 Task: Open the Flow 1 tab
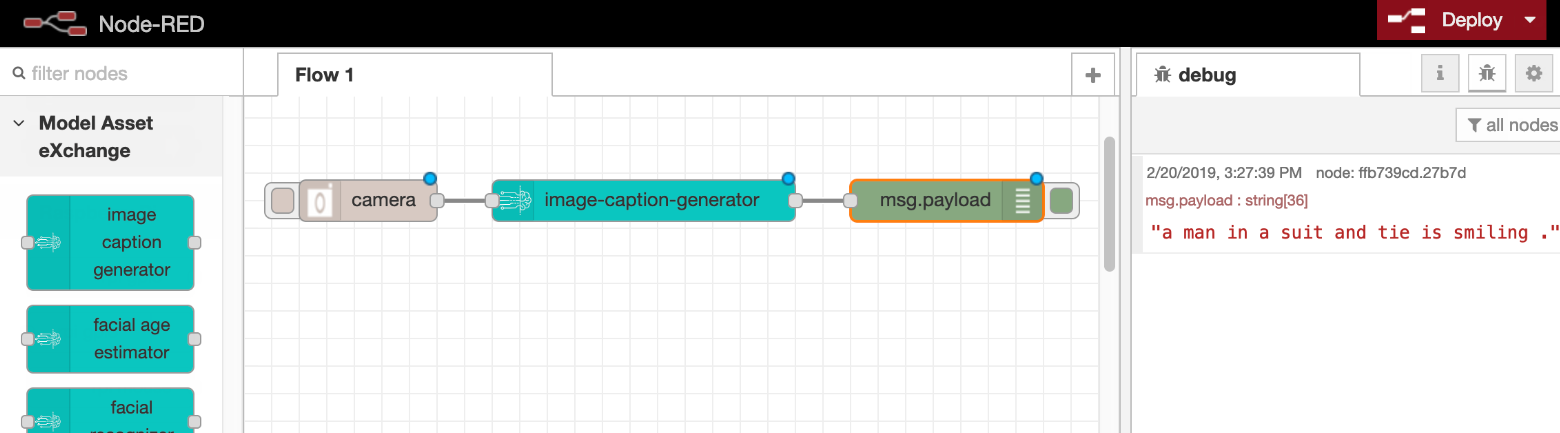tap(414, 75)
